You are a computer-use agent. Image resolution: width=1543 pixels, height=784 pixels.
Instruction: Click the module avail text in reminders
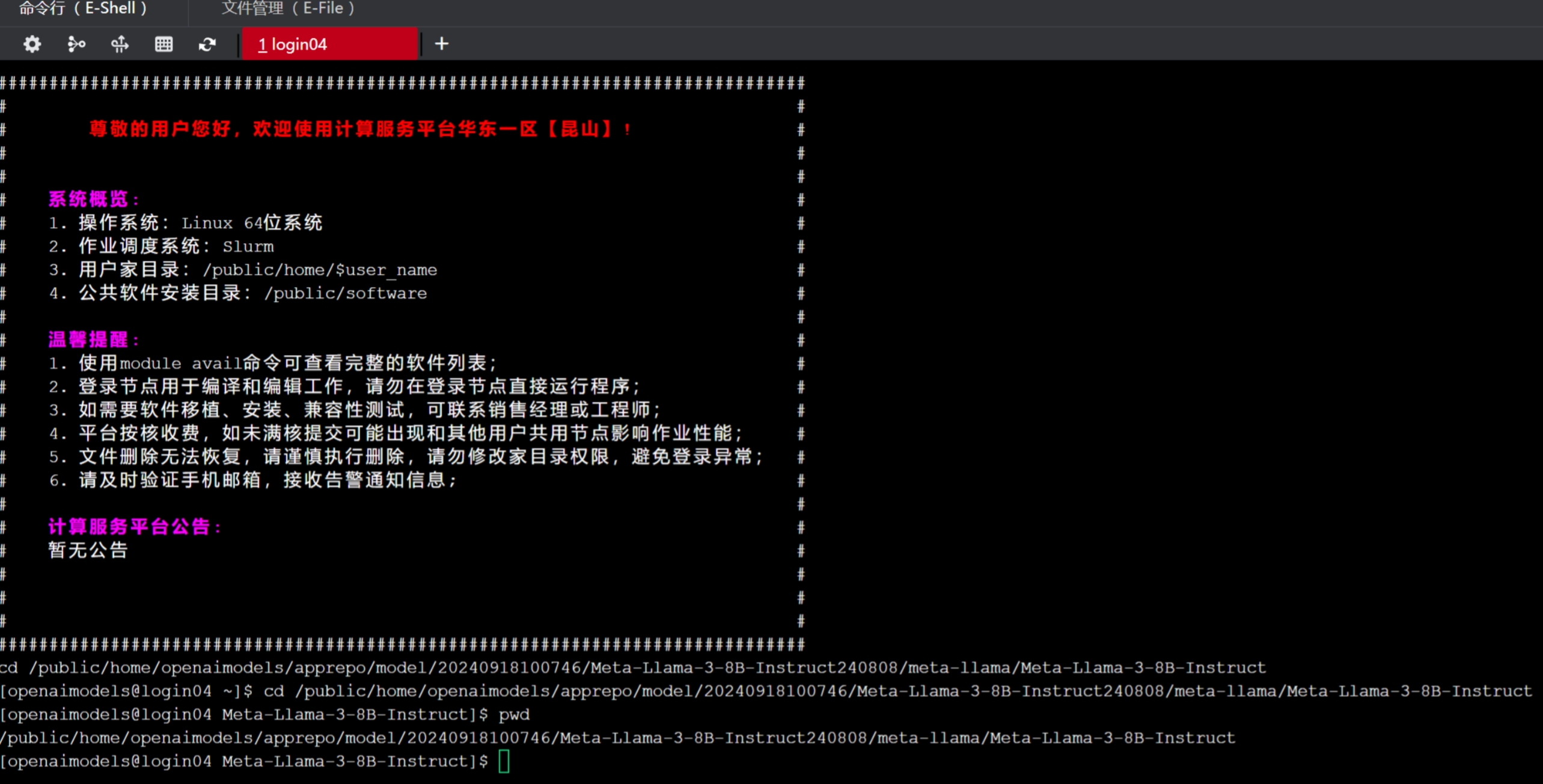coord(180,363)
